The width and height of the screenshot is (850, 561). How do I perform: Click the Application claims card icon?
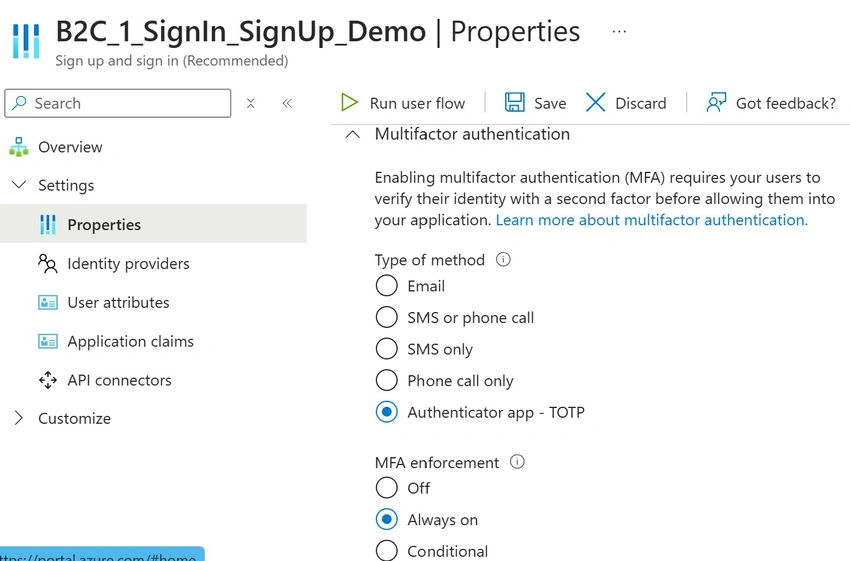coord(48,341)
